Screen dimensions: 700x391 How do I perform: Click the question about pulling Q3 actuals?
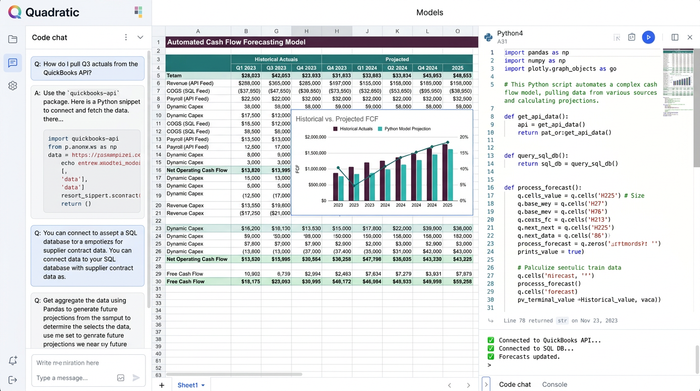coord(88,68)
